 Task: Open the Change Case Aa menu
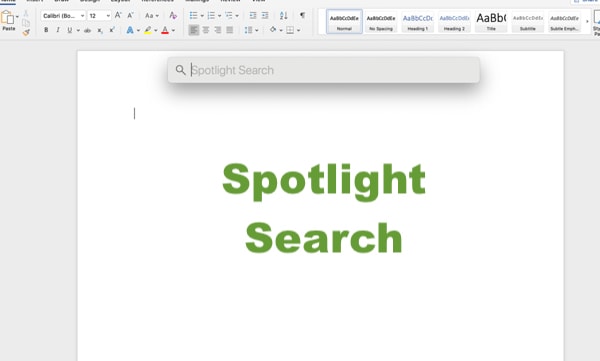152,16
